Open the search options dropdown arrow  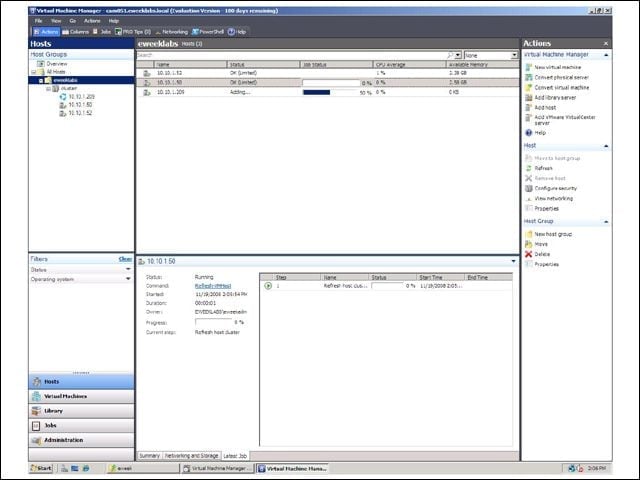click(x=458, y=55)
